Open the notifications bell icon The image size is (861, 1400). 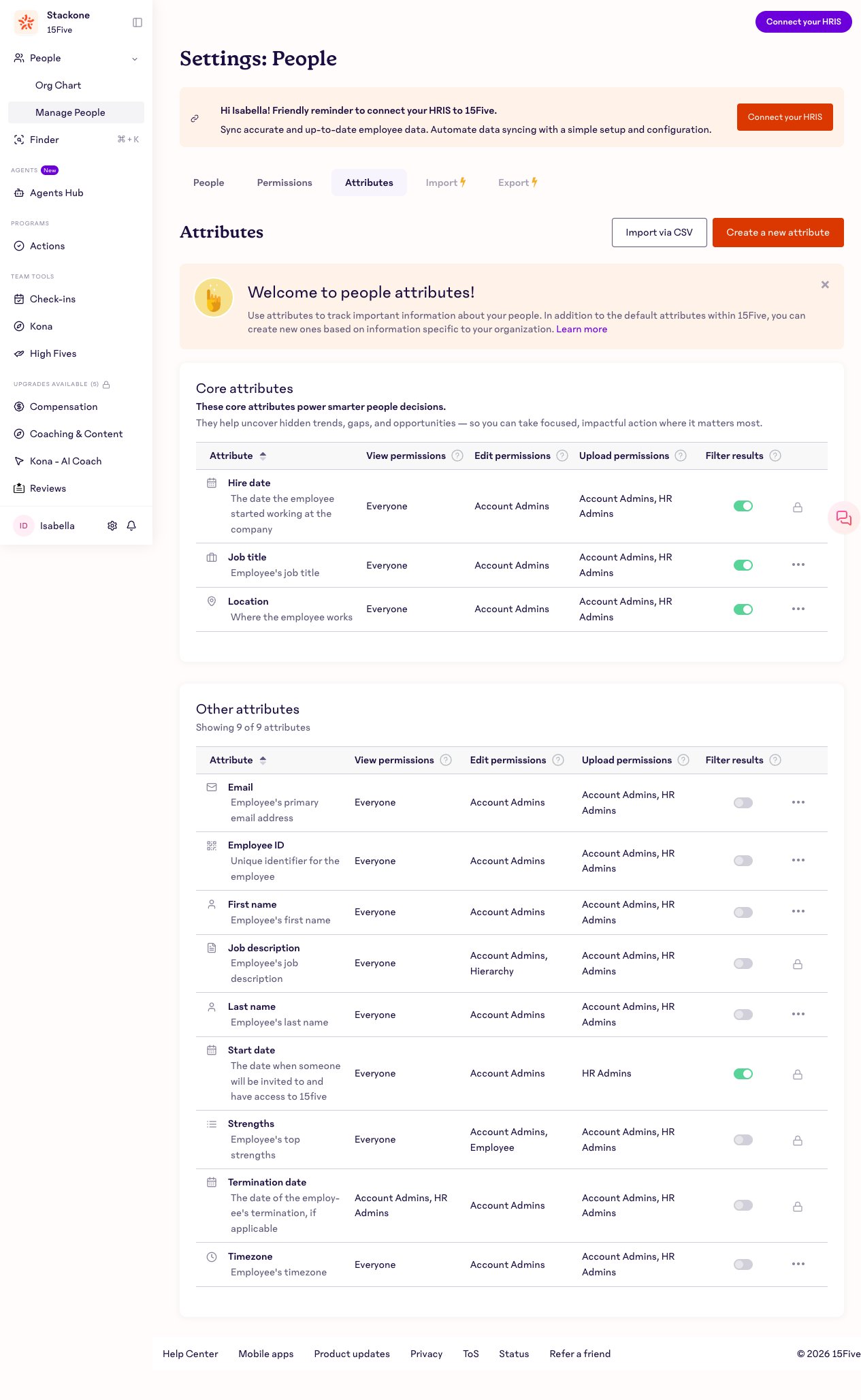[131, 526]
